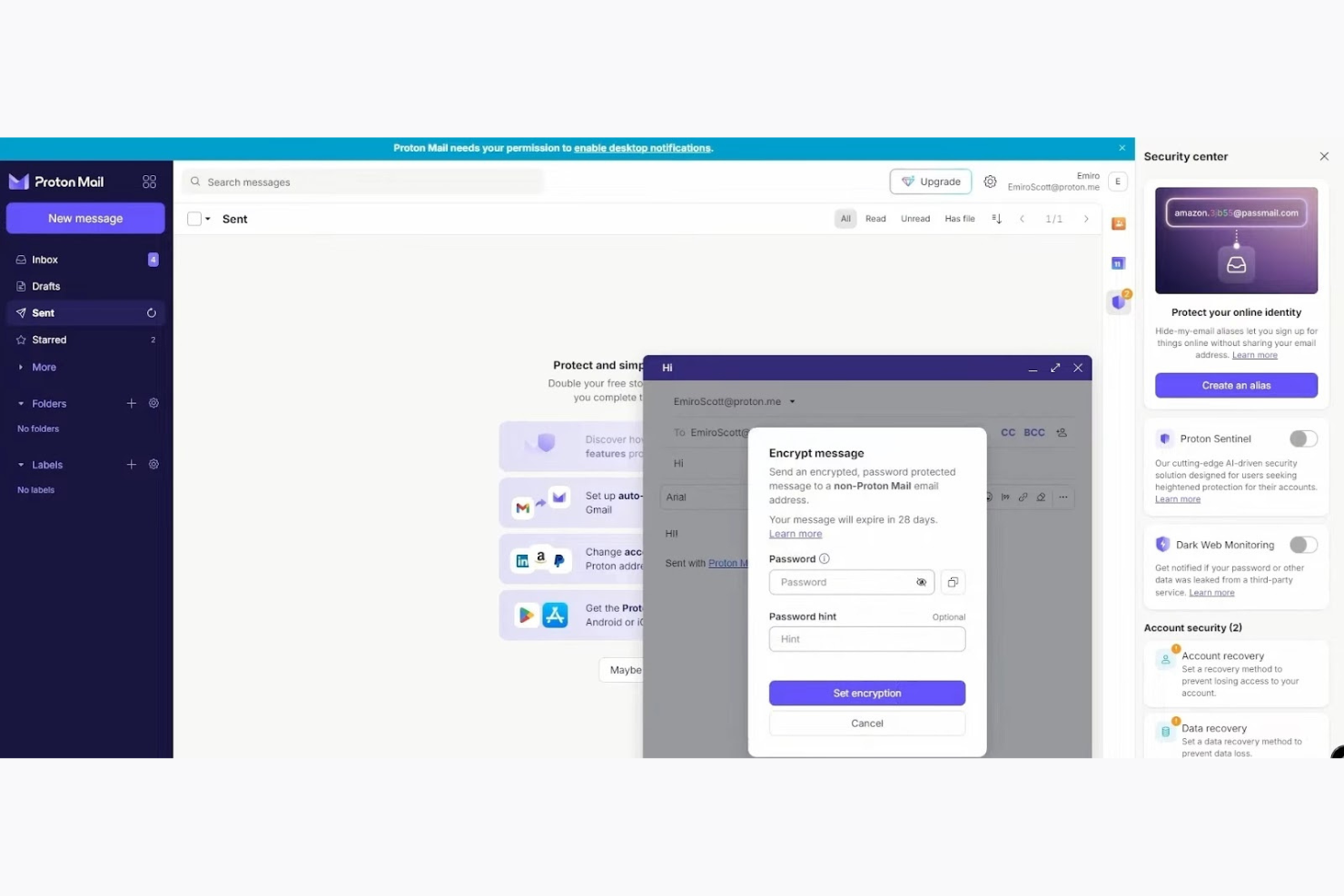Click BCC in composer
Viewport: 1344px width, 896px height.
point(1034,433)
